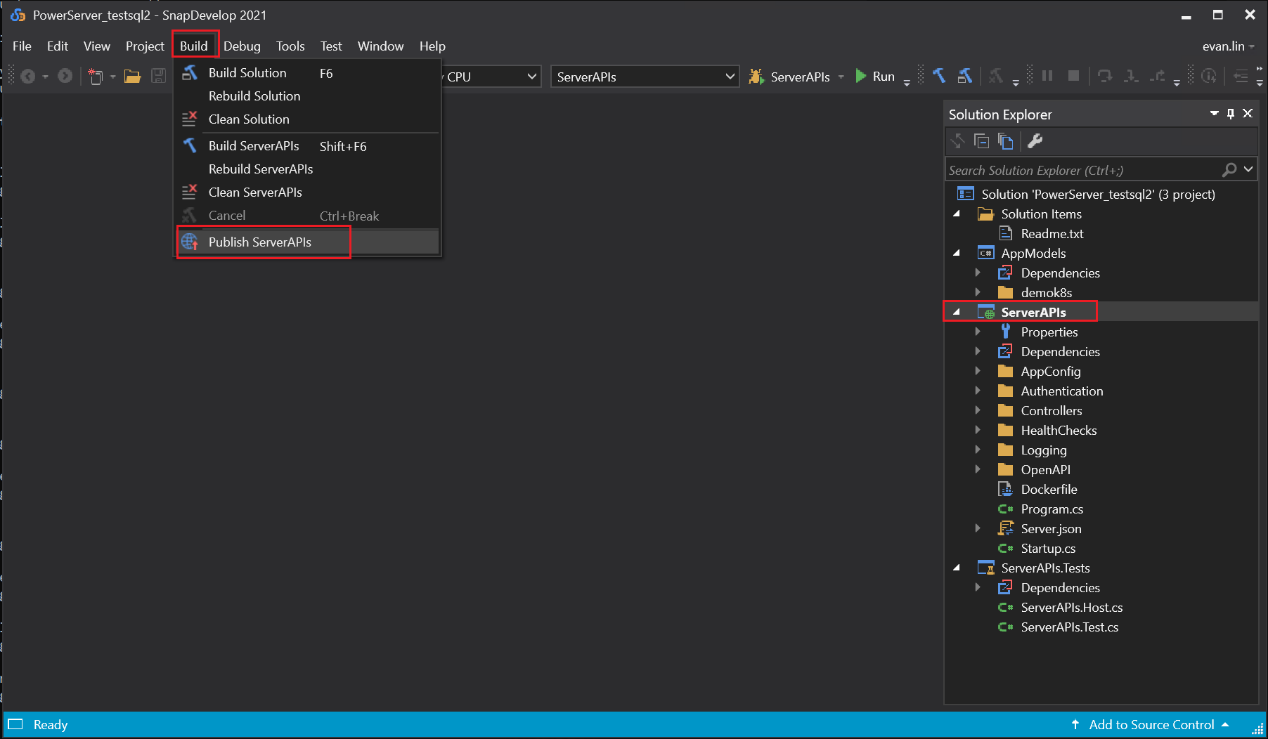Toggle auto-hide pin for Solution Explorer
Image resolution: width=1268 pixels, height=739 pixels.
tap(1231, 114)
